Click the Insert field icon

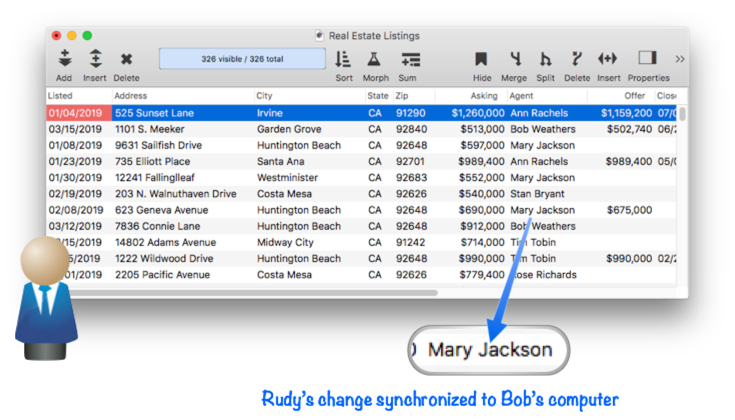point(608,59)
